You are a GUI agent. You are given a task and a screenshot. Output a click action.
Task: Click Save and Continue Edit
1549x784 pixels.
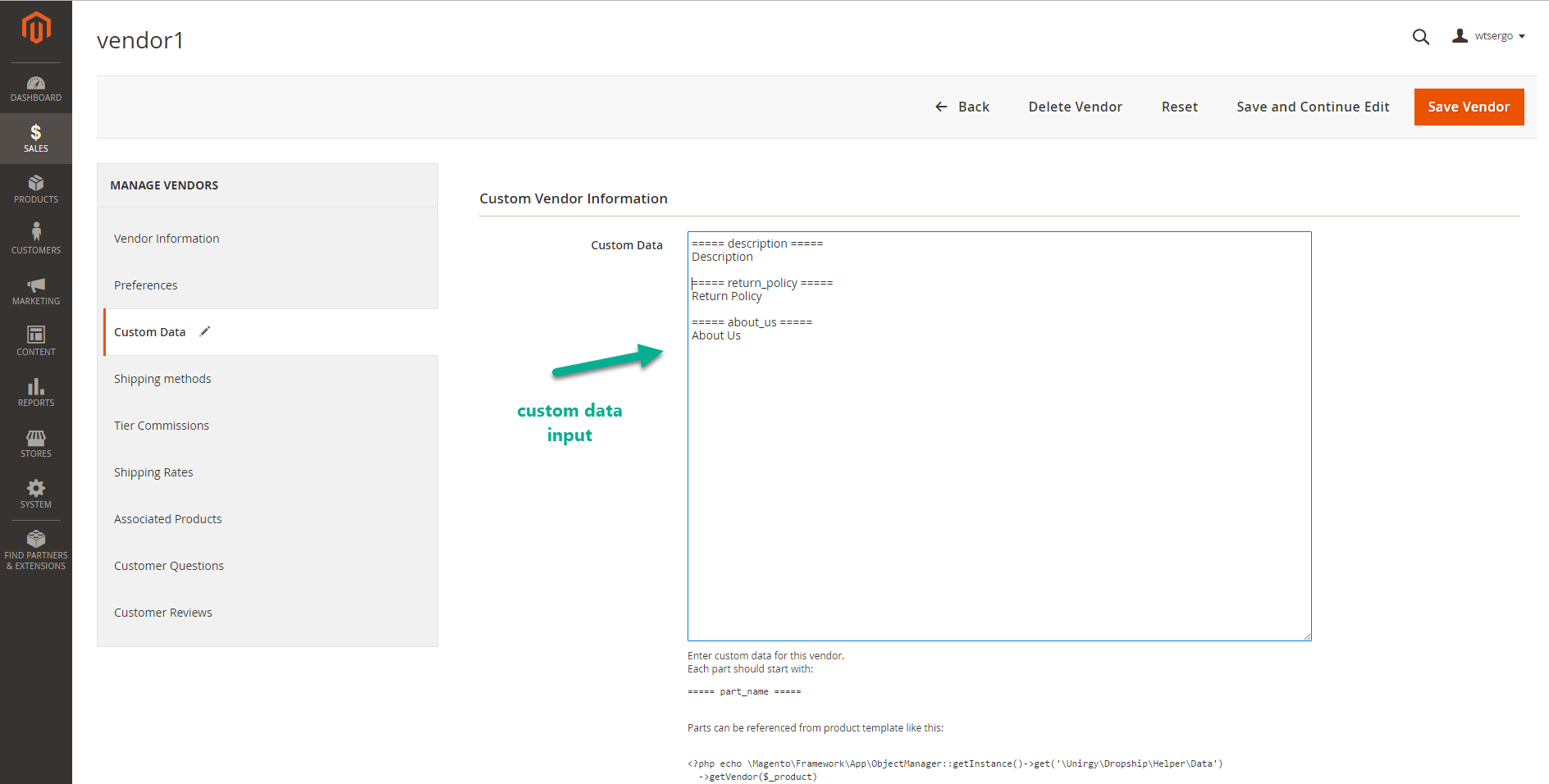pos(1313,107)
